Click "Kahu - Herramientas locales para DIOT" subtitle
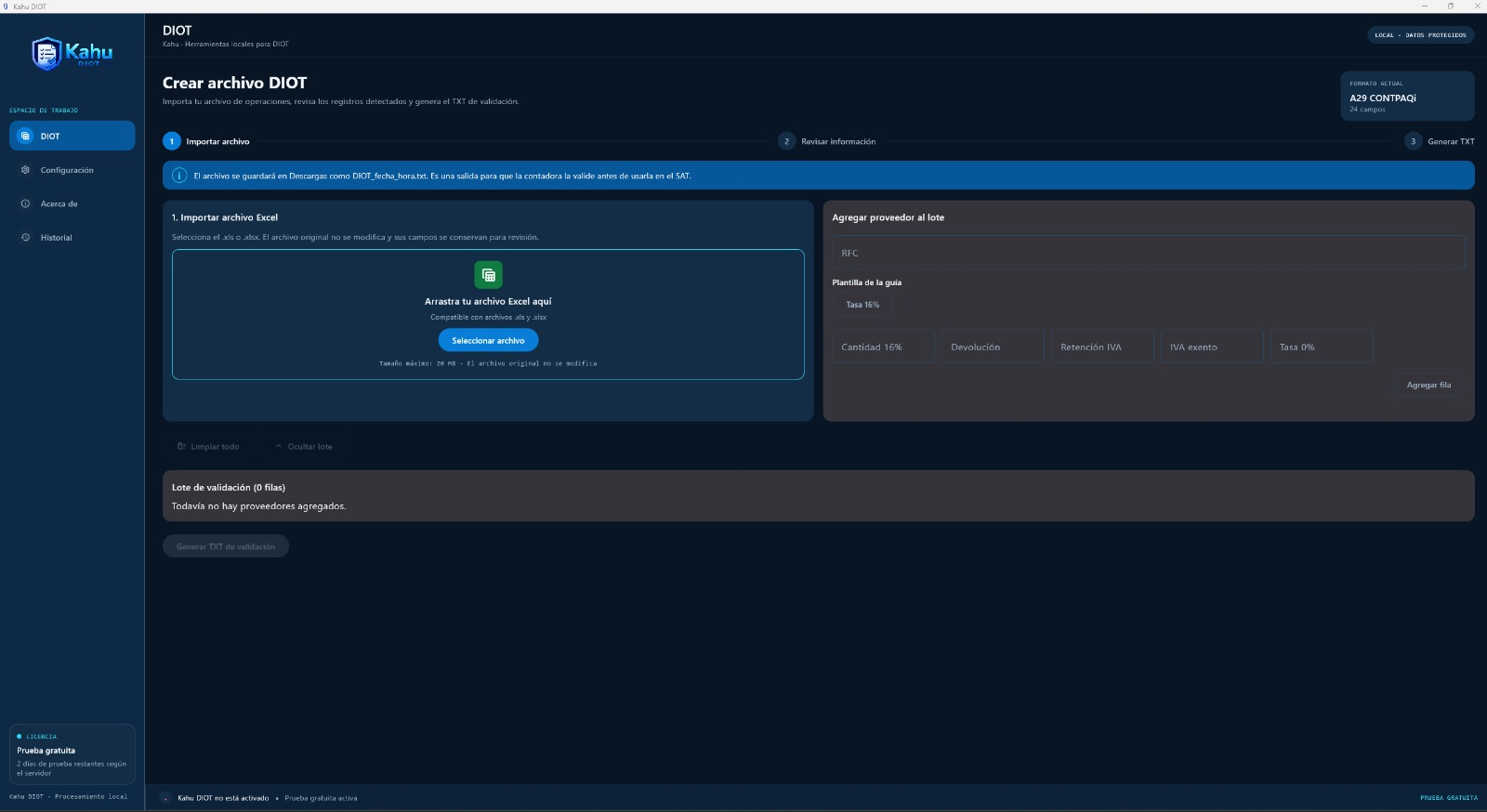Screen dimensions: 1487x812 [226, 44]
